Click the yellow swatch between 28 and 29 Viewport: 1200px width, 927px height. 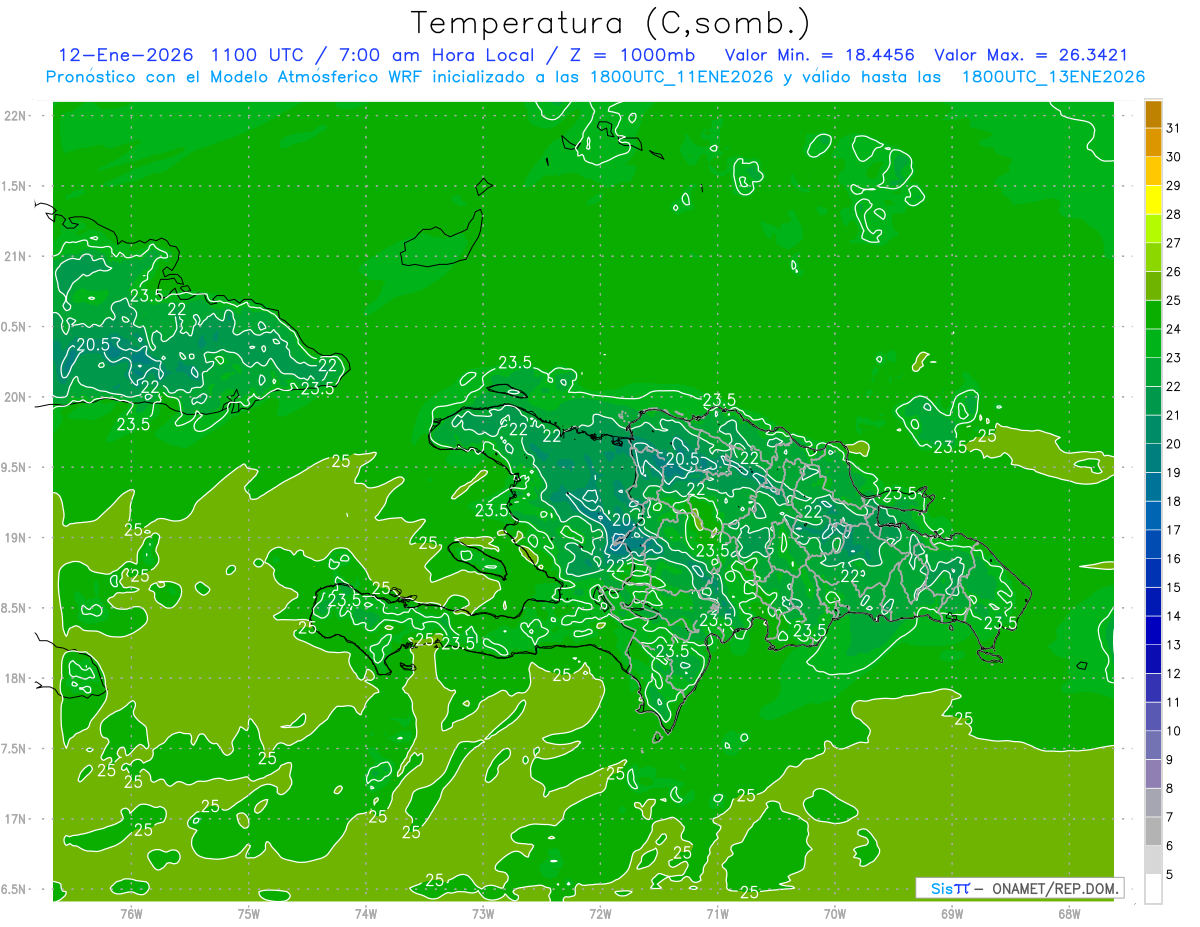(1153, 200)
